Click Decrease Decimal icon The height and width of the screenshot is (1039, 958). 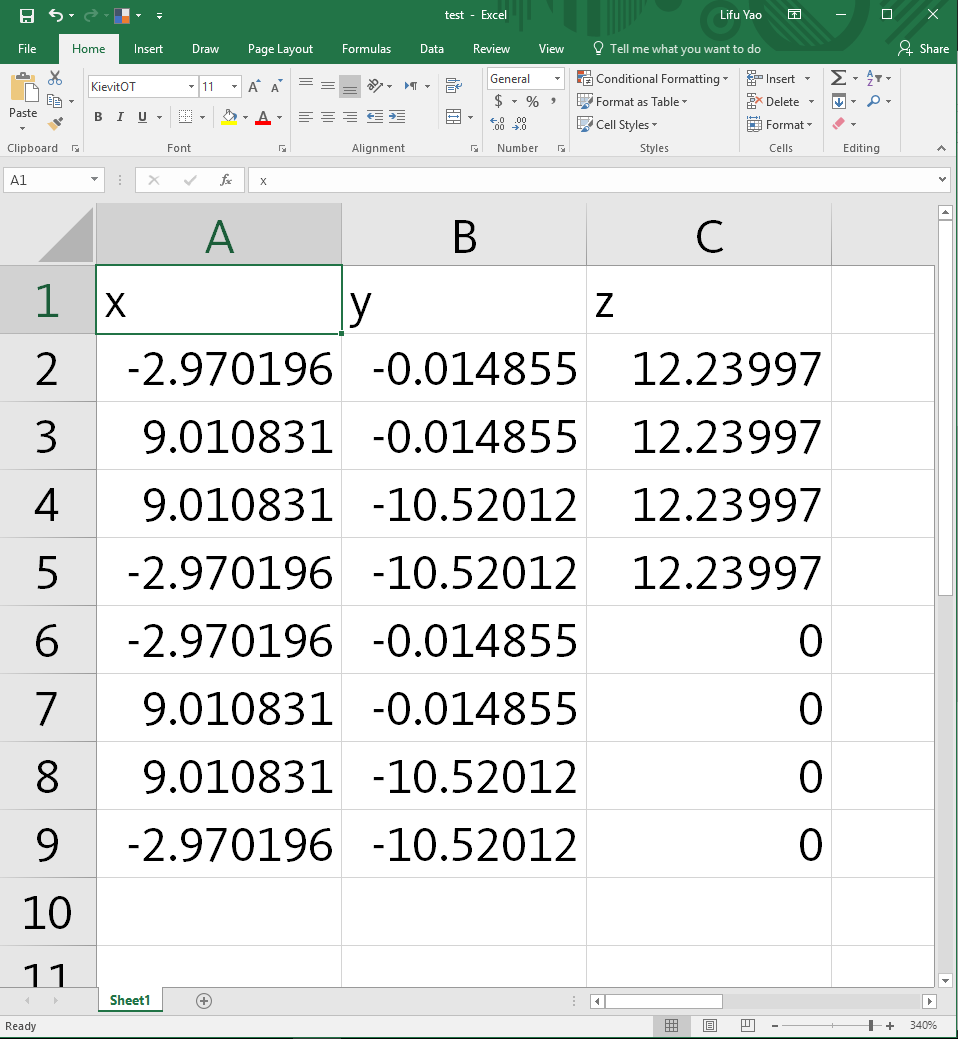click(520, 124)
